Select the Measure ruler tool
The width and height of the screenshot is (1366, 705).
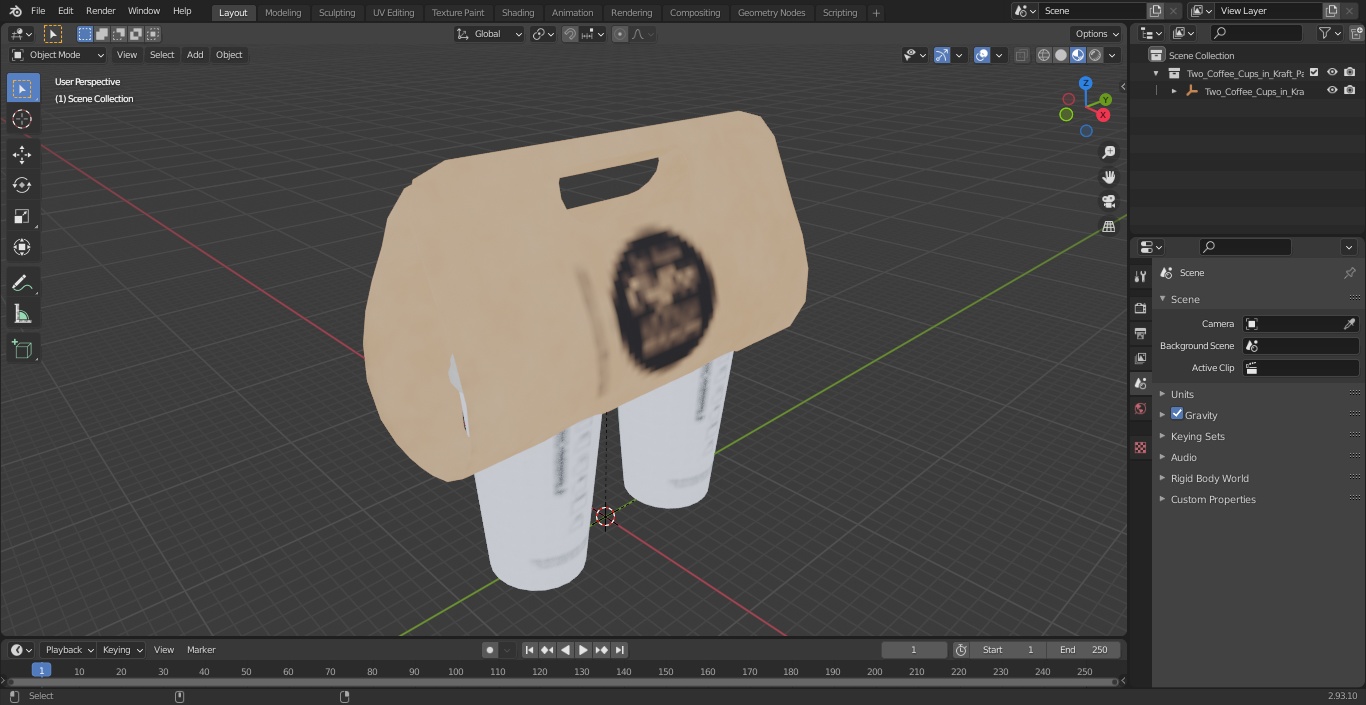click(x=22, y=315)
